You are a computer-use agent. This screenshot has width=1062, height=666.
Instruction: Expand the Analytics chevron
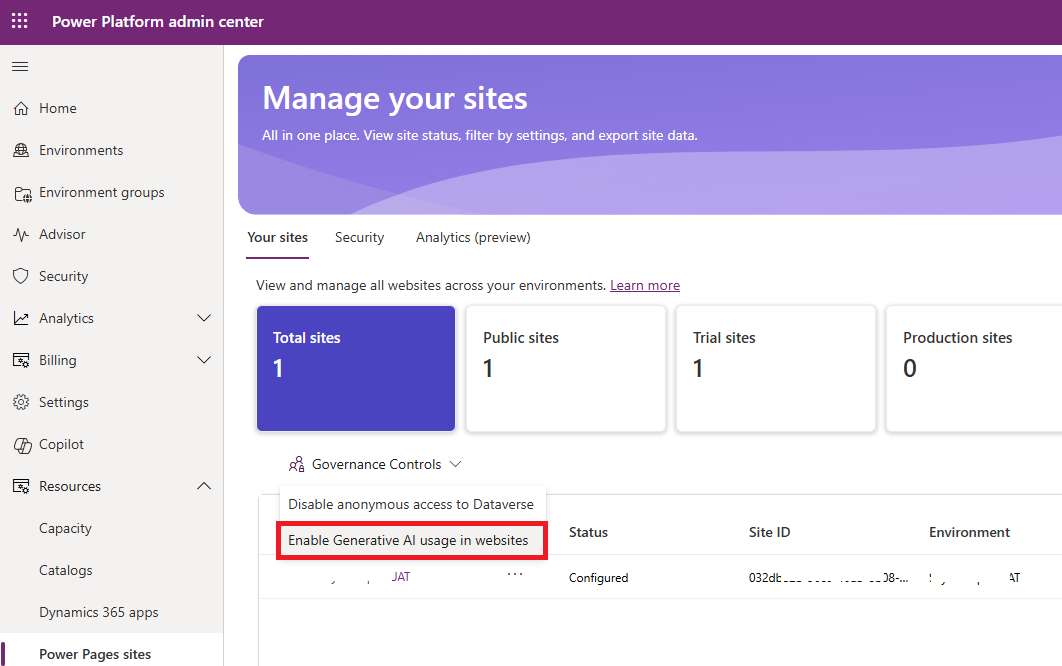[x=204, y=318]
